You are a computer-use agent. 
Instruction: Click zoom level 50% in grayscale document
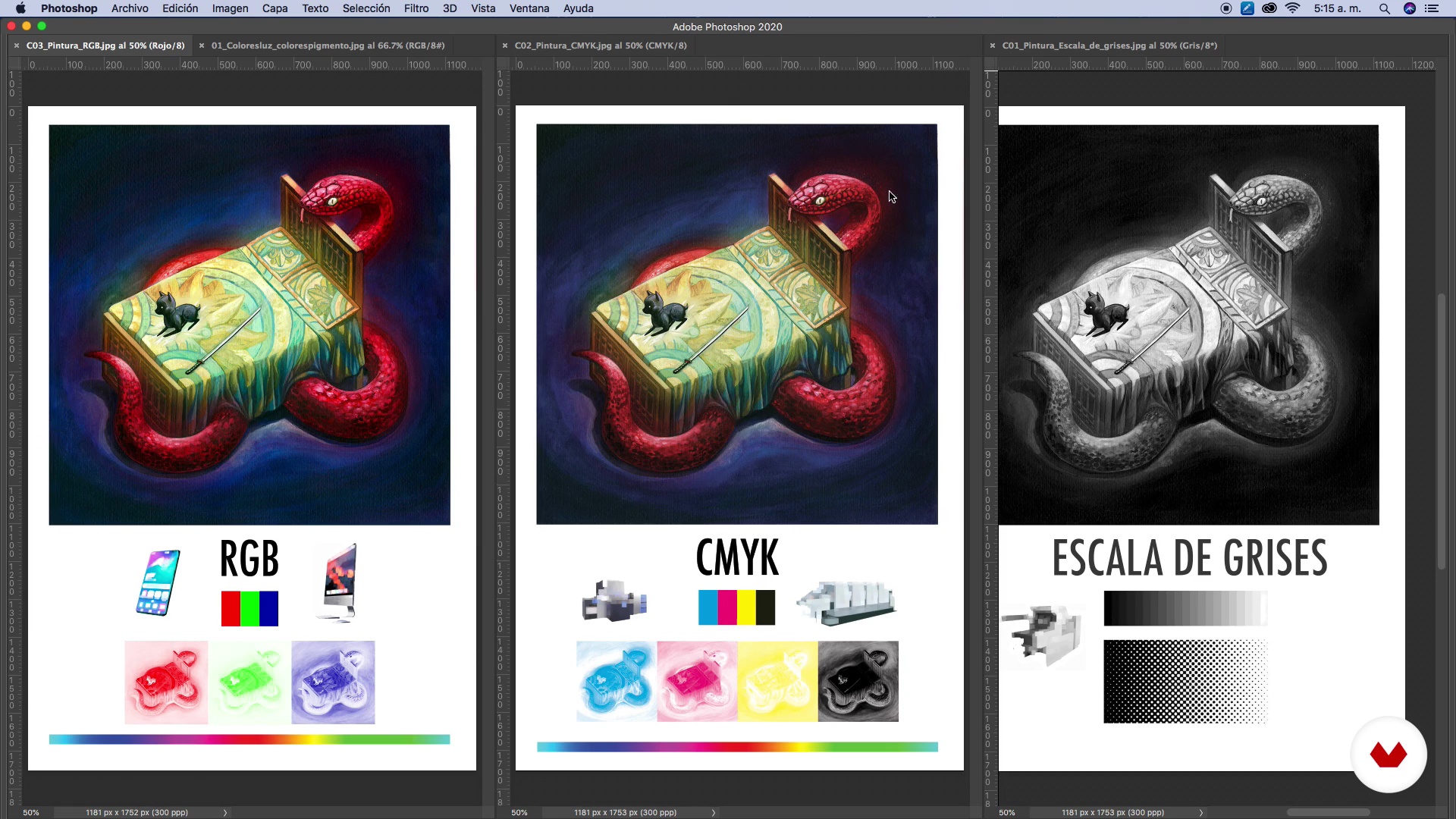pos(1007,812)
